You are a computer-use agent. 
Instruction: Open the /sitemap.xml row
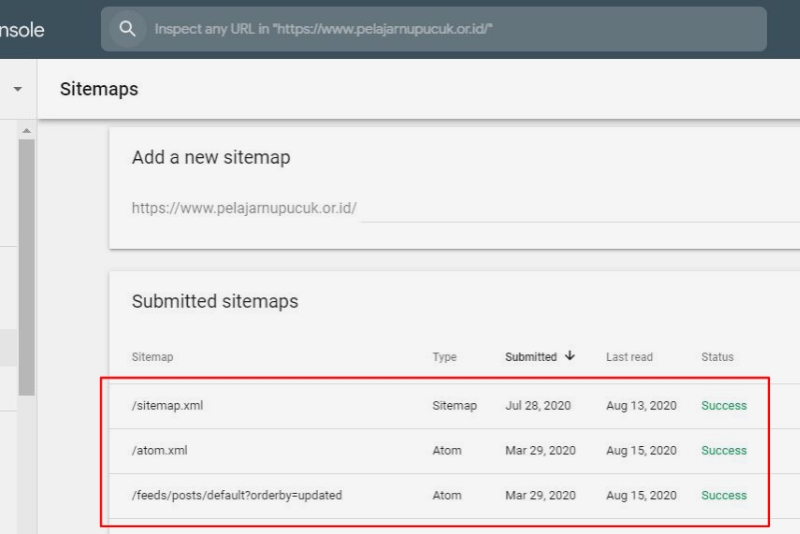tap(454, 406)
